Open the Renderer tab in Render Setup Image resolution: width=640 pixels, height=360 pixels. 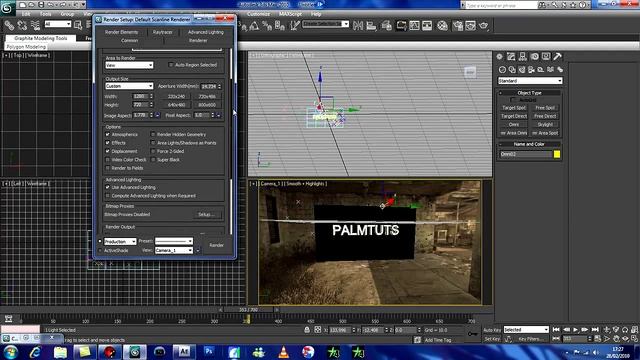point(198,40)
